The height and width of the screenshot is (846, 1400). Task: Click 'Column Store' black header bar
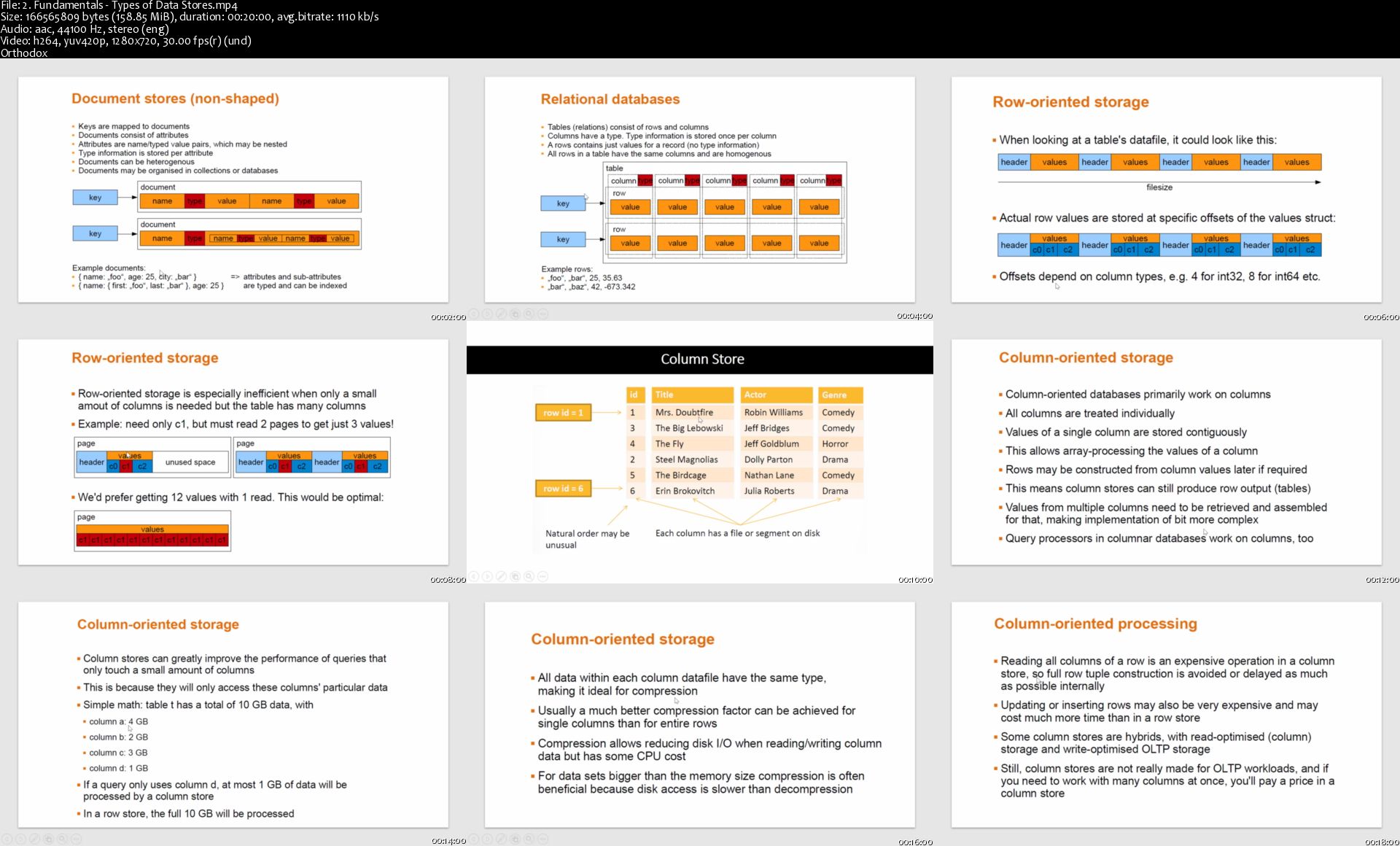[700, 360]
